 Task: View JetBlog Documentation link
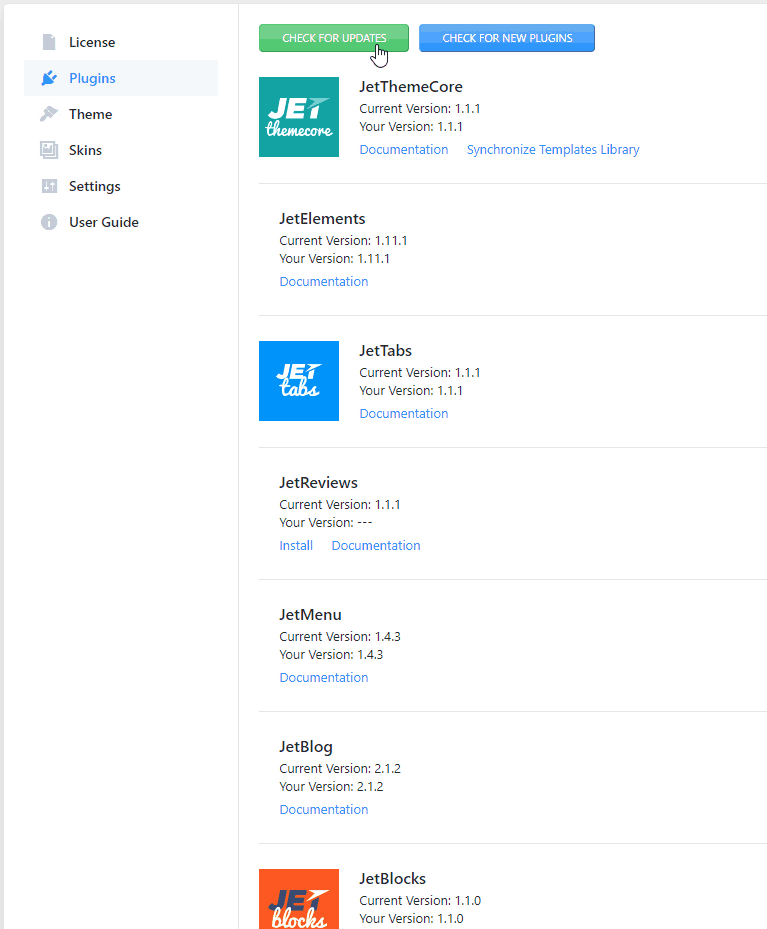pyautogui.click(x=324, y=810)
